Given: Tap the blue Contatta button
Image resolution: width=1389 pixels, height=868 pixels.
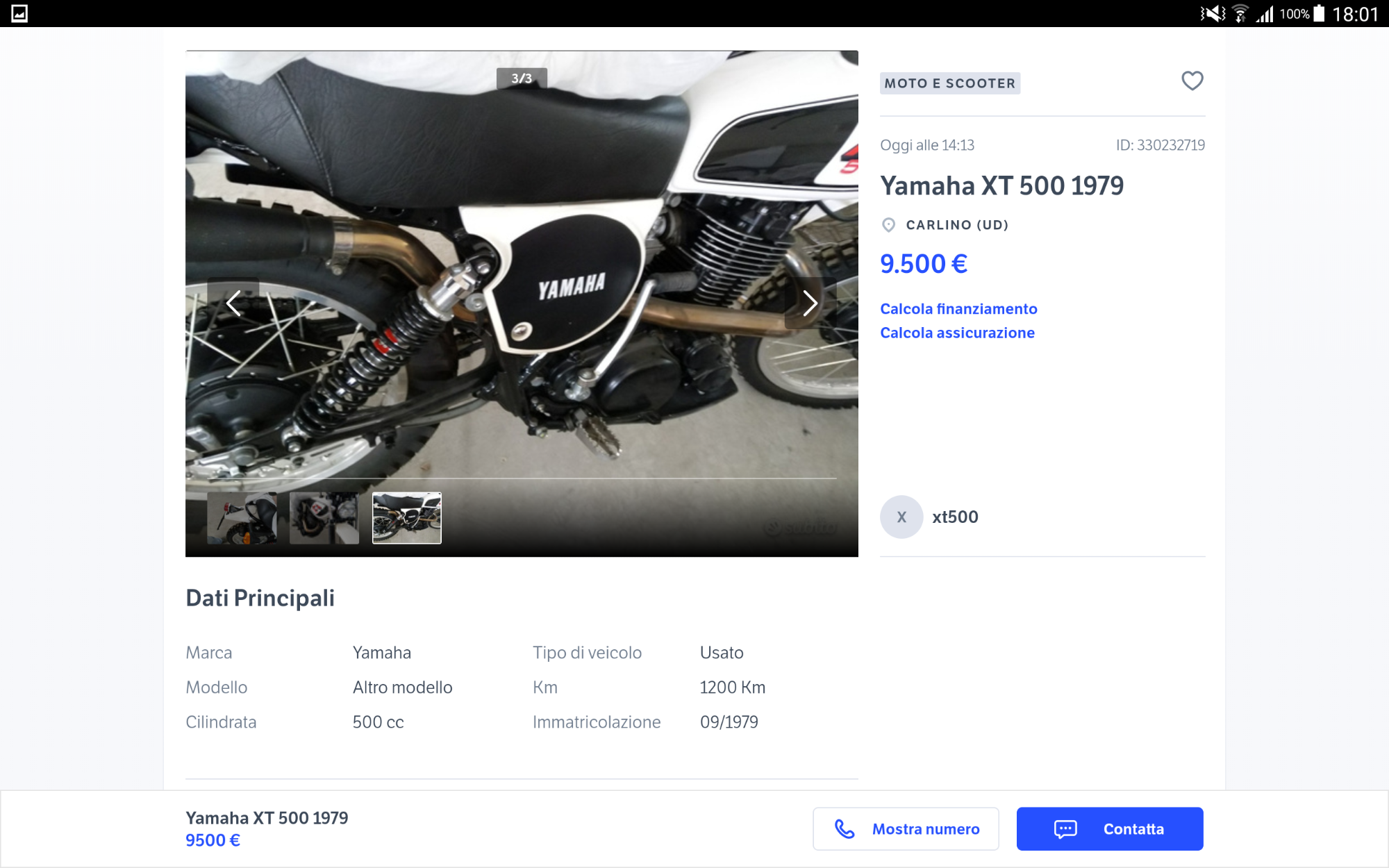Looking at the screenshot, I should click(1110, 828).
